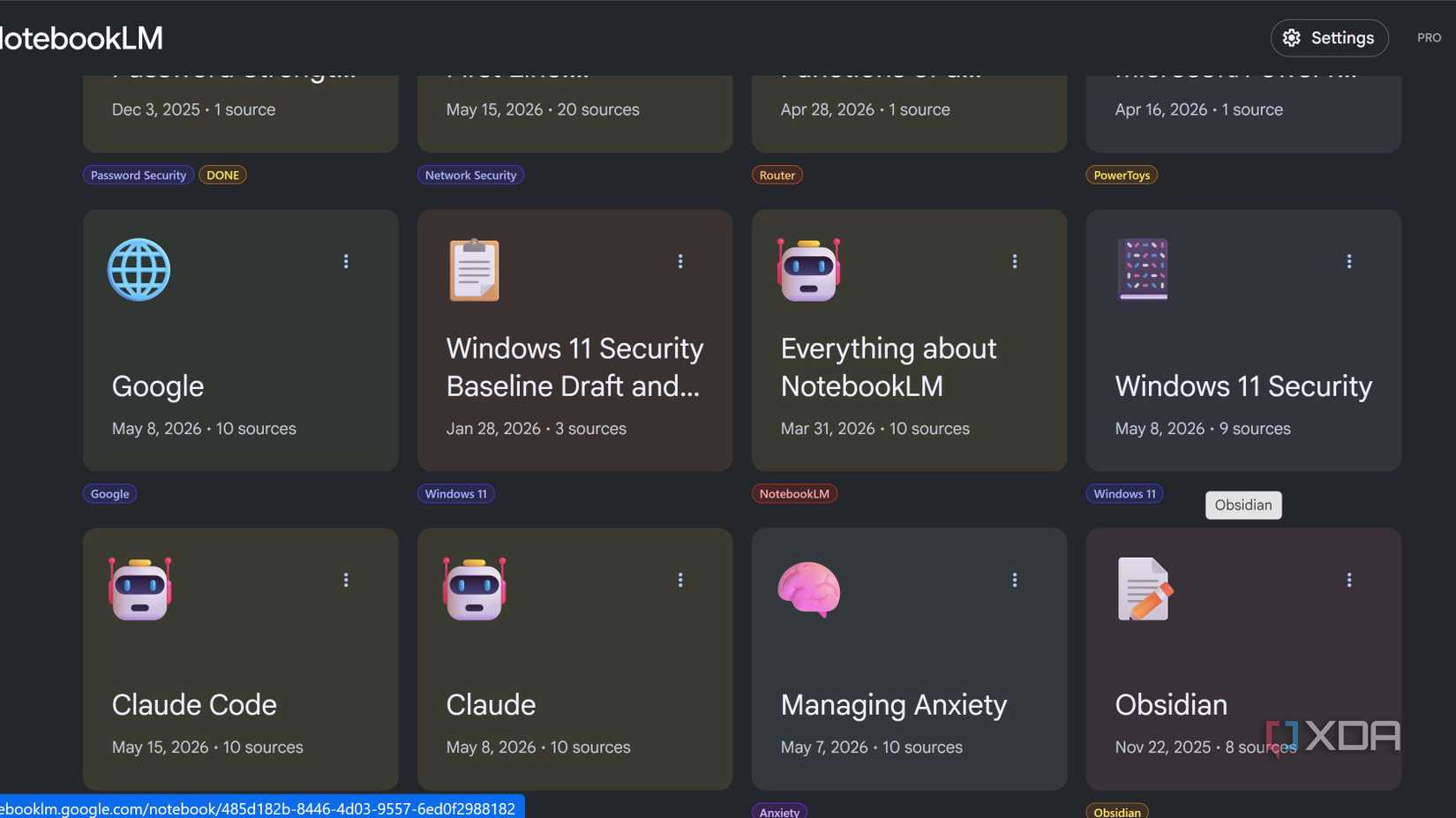This screenshot has height=818, width=1456.
Task: Click the PRO badge label
Action: [x=1429, y=38]
